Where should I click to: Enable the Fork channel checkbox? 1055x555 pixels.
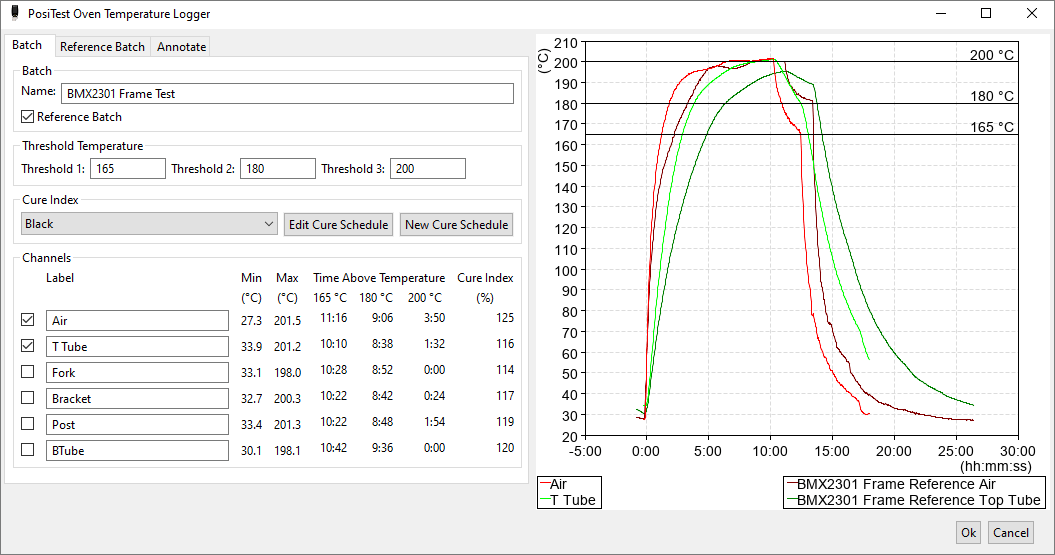pyautogui.click(x=28, y=371)
